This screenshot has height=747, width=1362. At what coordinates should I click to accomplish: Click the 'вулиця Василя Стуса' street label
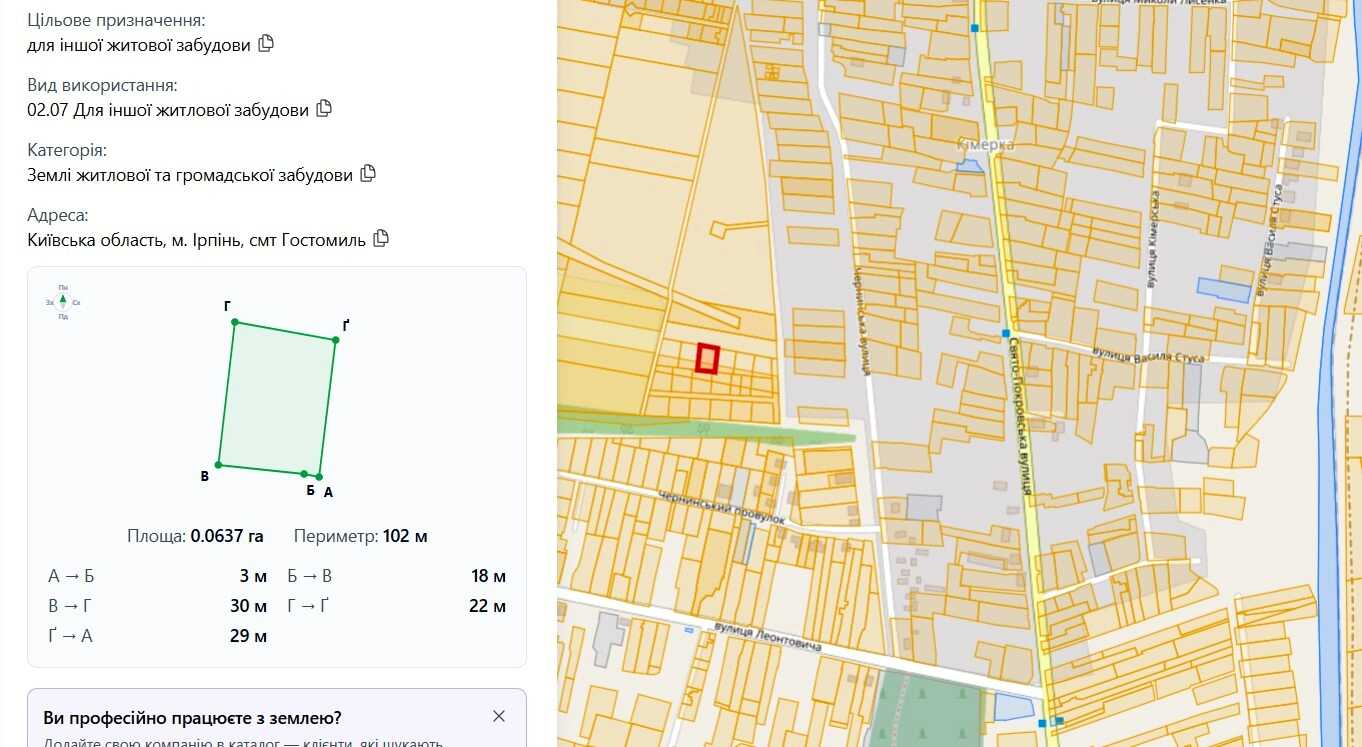(x=1149, y=354)
